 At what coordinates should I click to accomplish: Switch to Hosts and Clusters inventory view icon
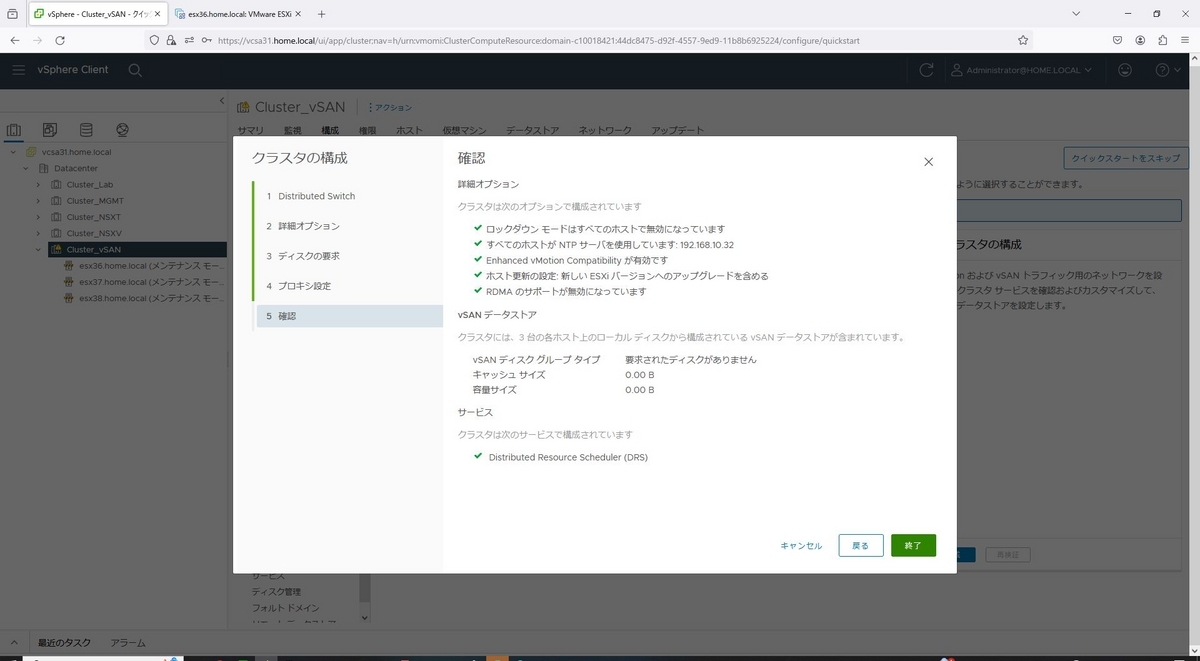[x=14, y=130]
